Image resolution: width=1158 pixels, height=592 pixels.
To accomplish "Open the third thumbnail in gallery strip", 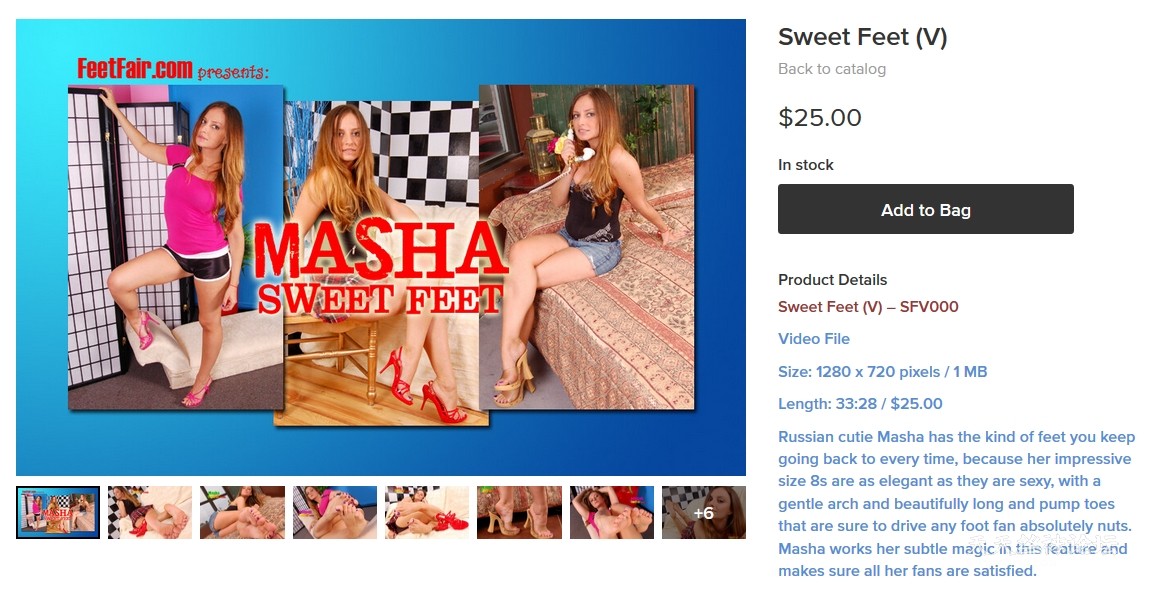I will point(242,512).
